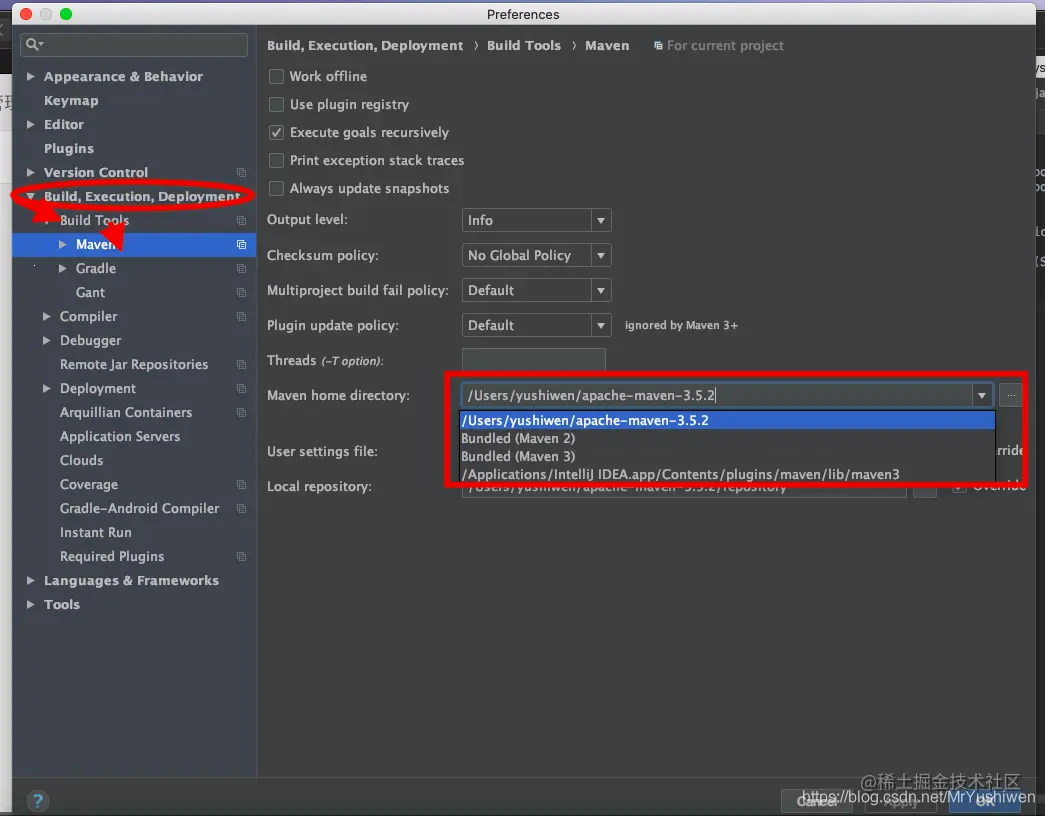
Task: Click the Cancel button
Action: (x=817, y=801)
